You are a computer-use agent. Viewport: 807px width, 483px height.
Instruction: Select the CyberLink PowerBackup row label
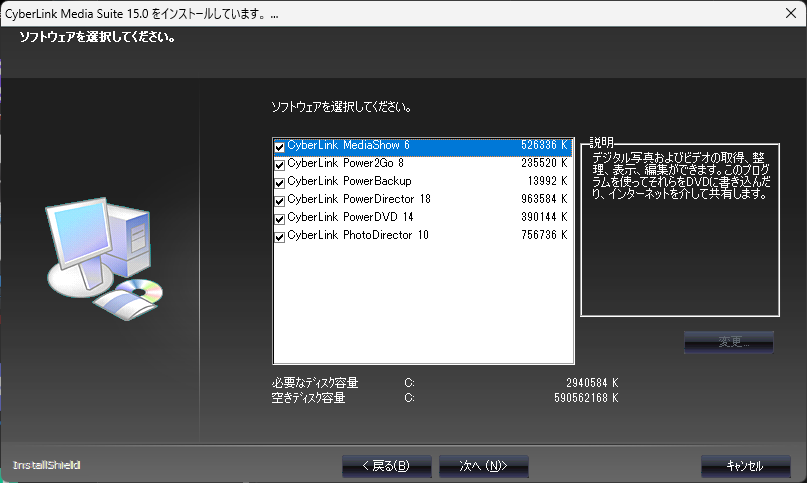[349, 181]
